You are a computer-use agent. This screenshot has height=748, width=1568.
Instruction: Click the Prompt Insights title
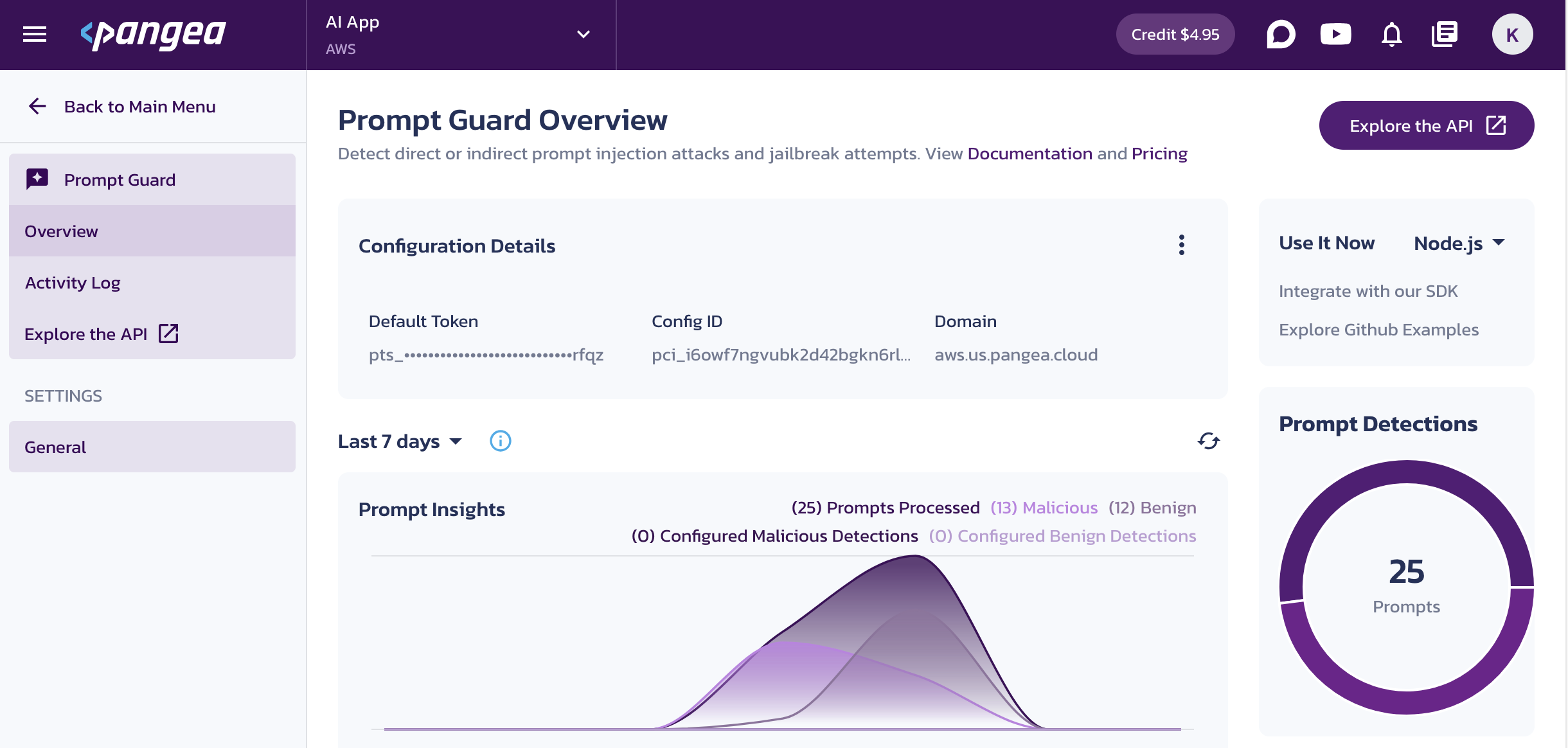432,509
